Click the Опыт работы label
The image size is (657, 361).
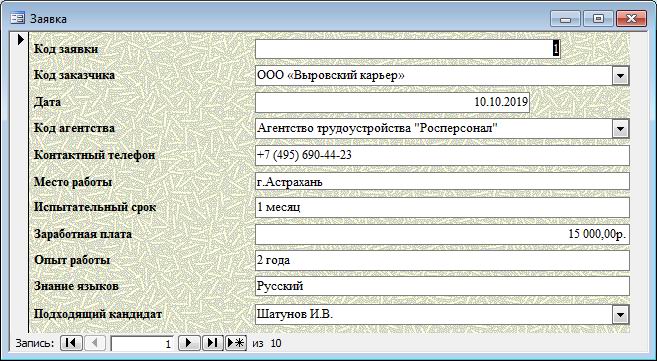pos(72,260)
